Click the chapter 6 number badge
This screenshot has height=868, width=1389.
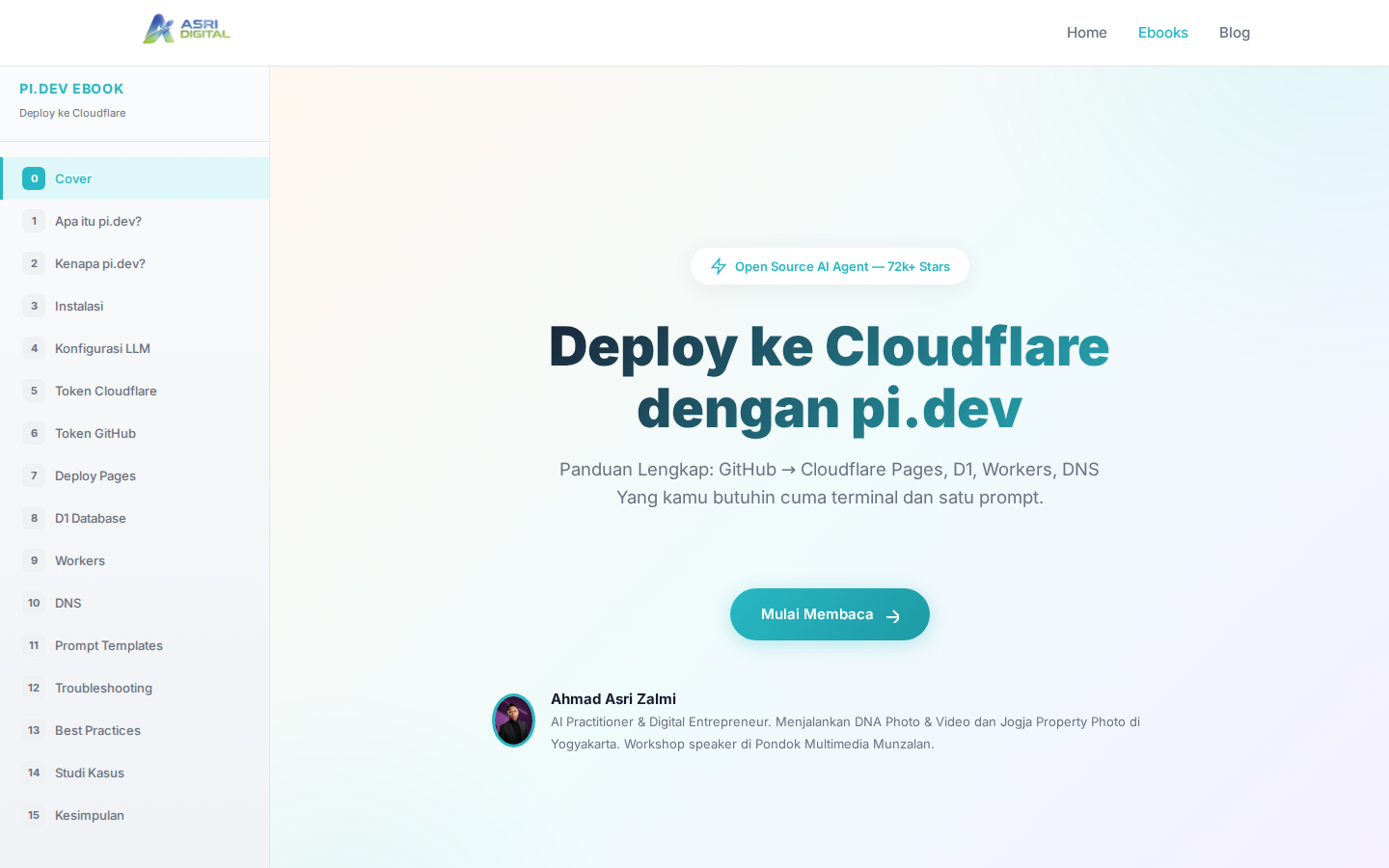[x=34, y=433]
